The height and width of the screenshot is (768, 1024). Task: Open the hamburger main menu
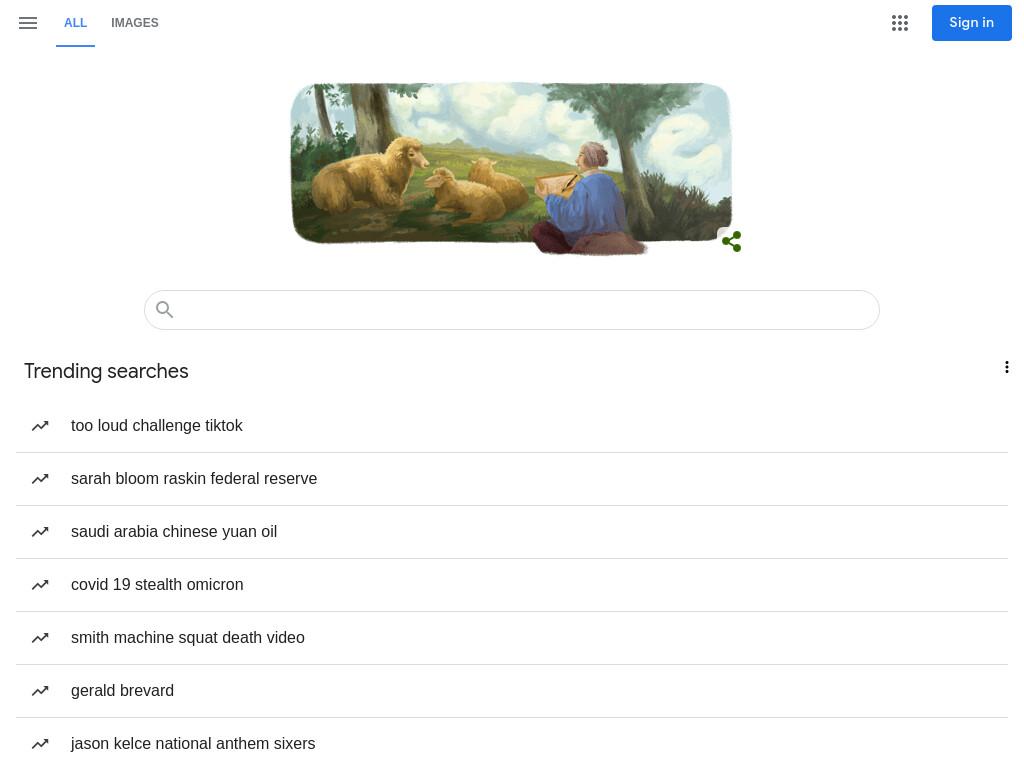pos(28,23)
